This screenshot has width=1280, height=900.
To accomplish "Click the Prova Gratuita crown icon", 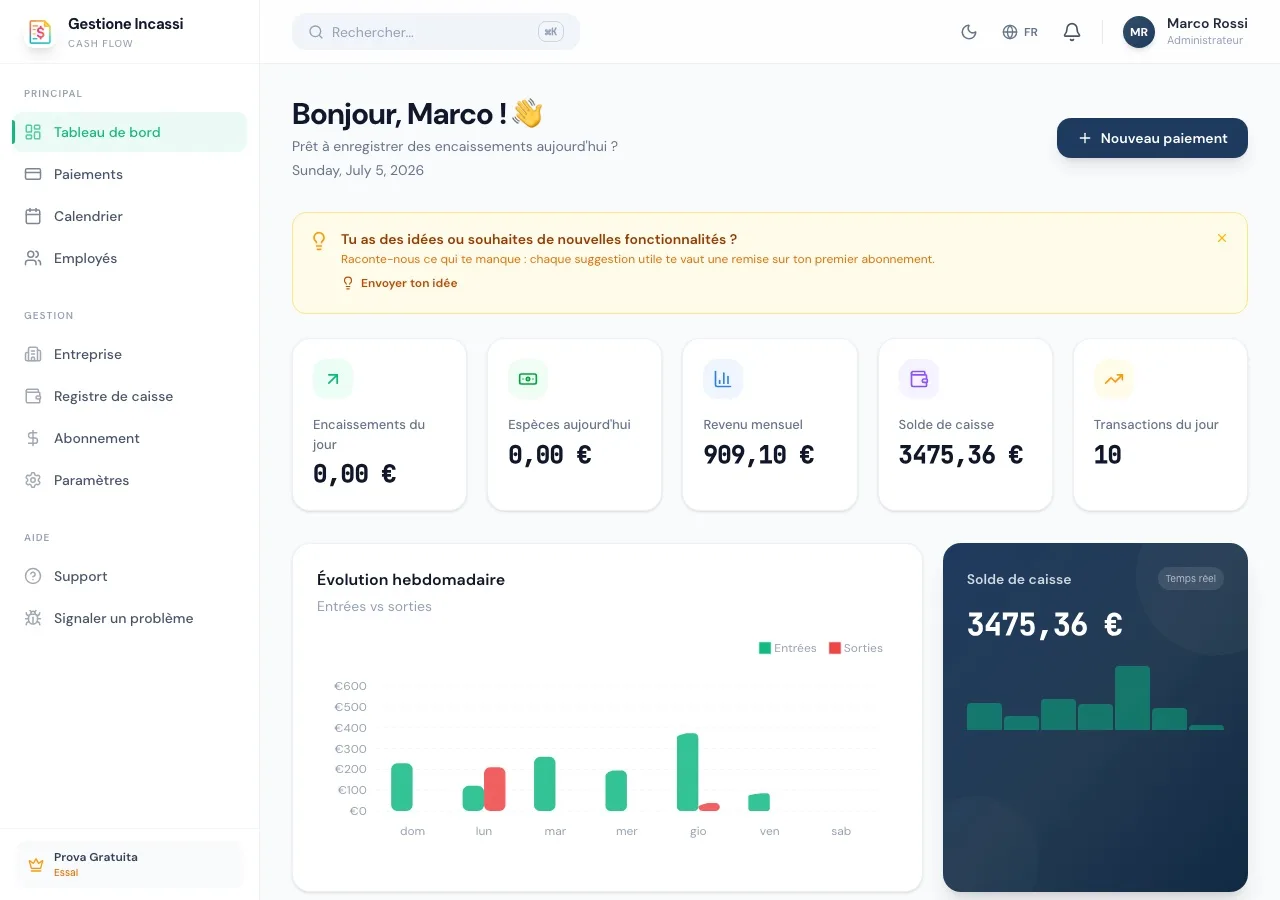I will (x=36, y=864).
